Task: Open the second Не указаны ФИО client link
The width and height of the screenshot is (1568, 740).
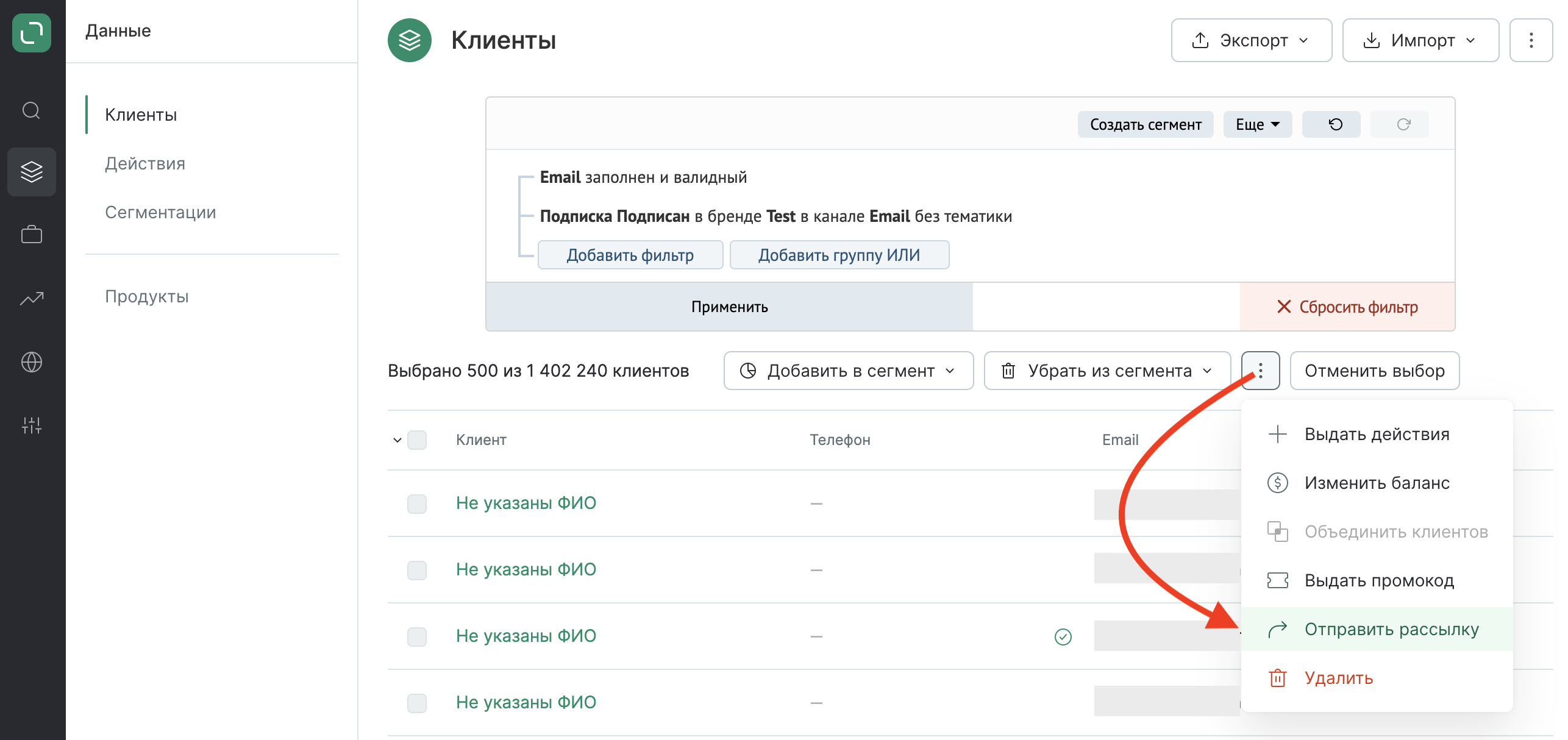Action: (526, 569)
